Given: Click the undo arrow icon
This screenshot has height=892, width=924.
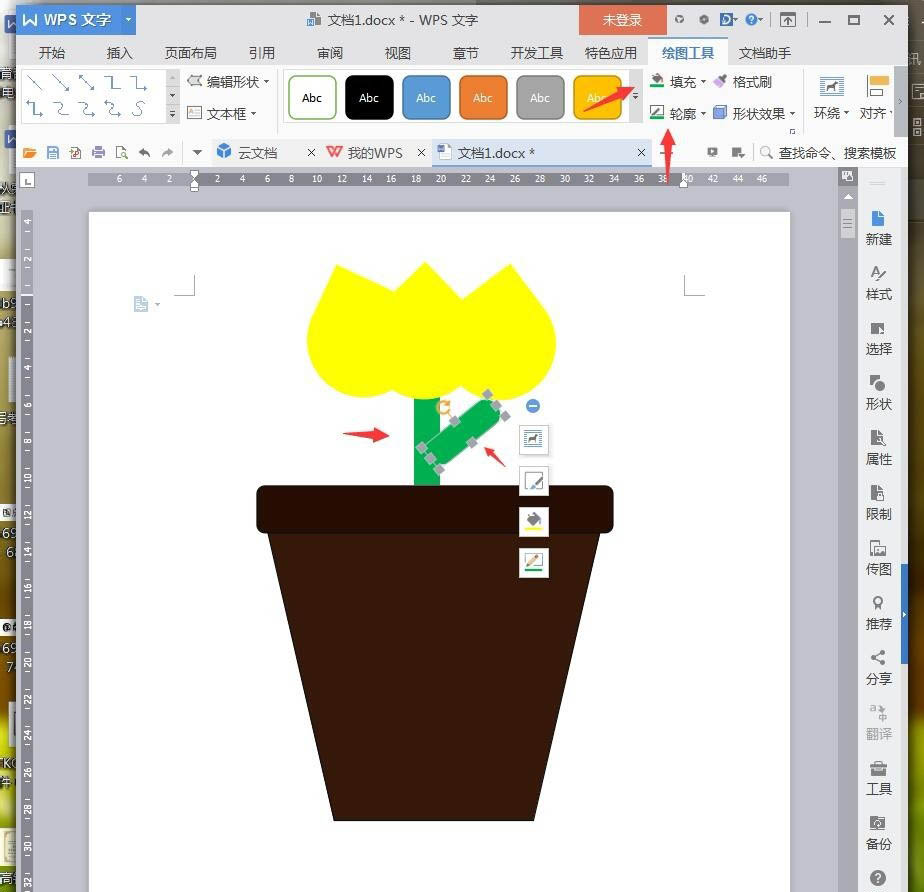Looking at the screenshot, I should tap(144, 153).
